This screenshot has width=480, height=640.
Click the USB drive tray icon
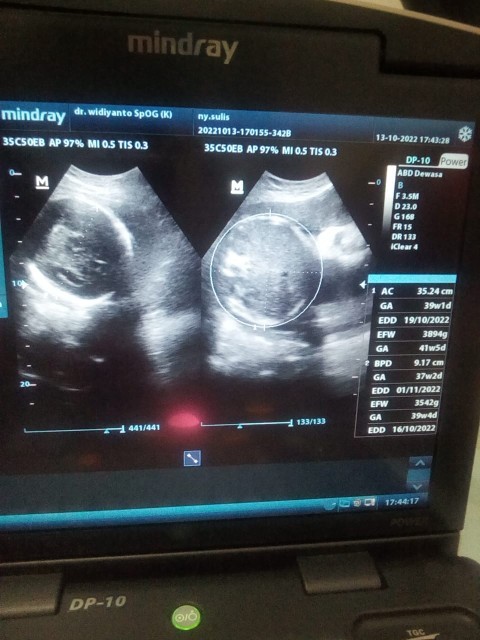tap(345, 504)
